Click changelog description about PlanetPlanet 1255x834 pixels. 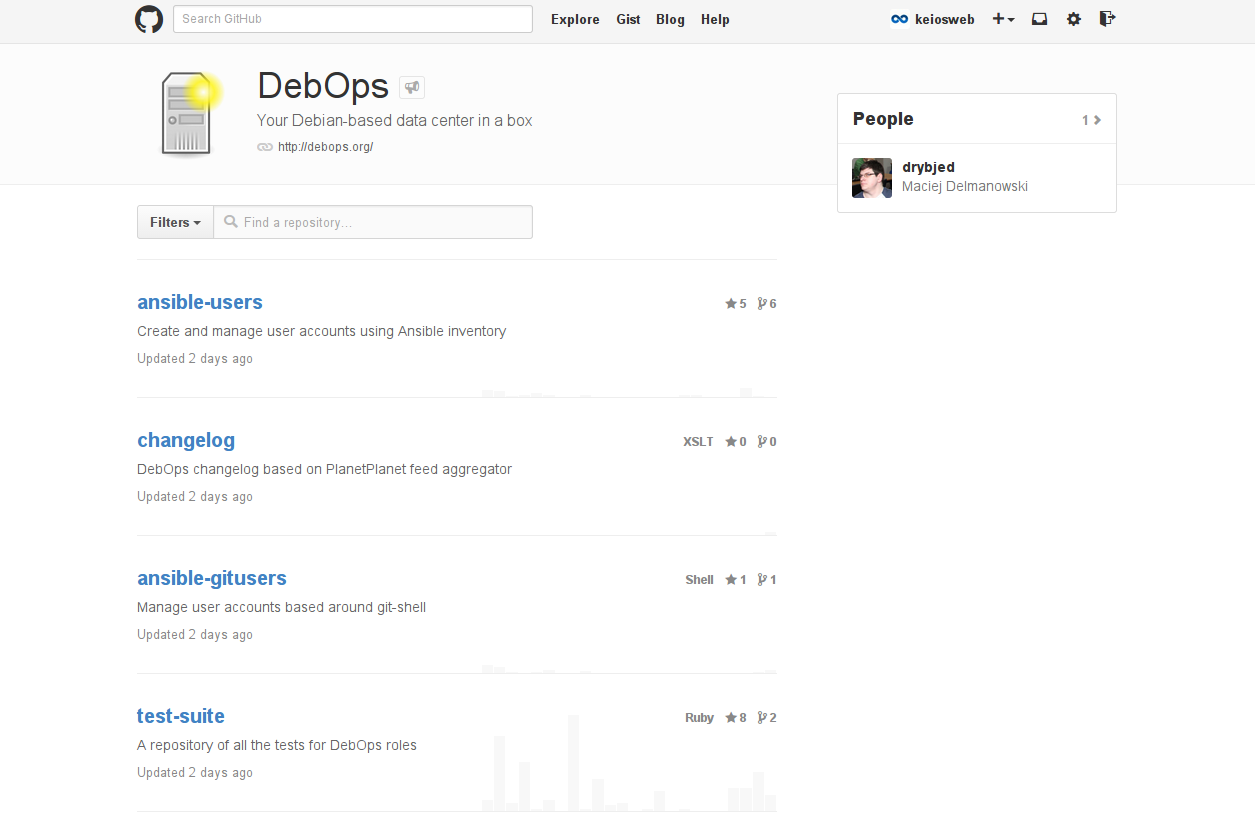click(x=325, y=469)
